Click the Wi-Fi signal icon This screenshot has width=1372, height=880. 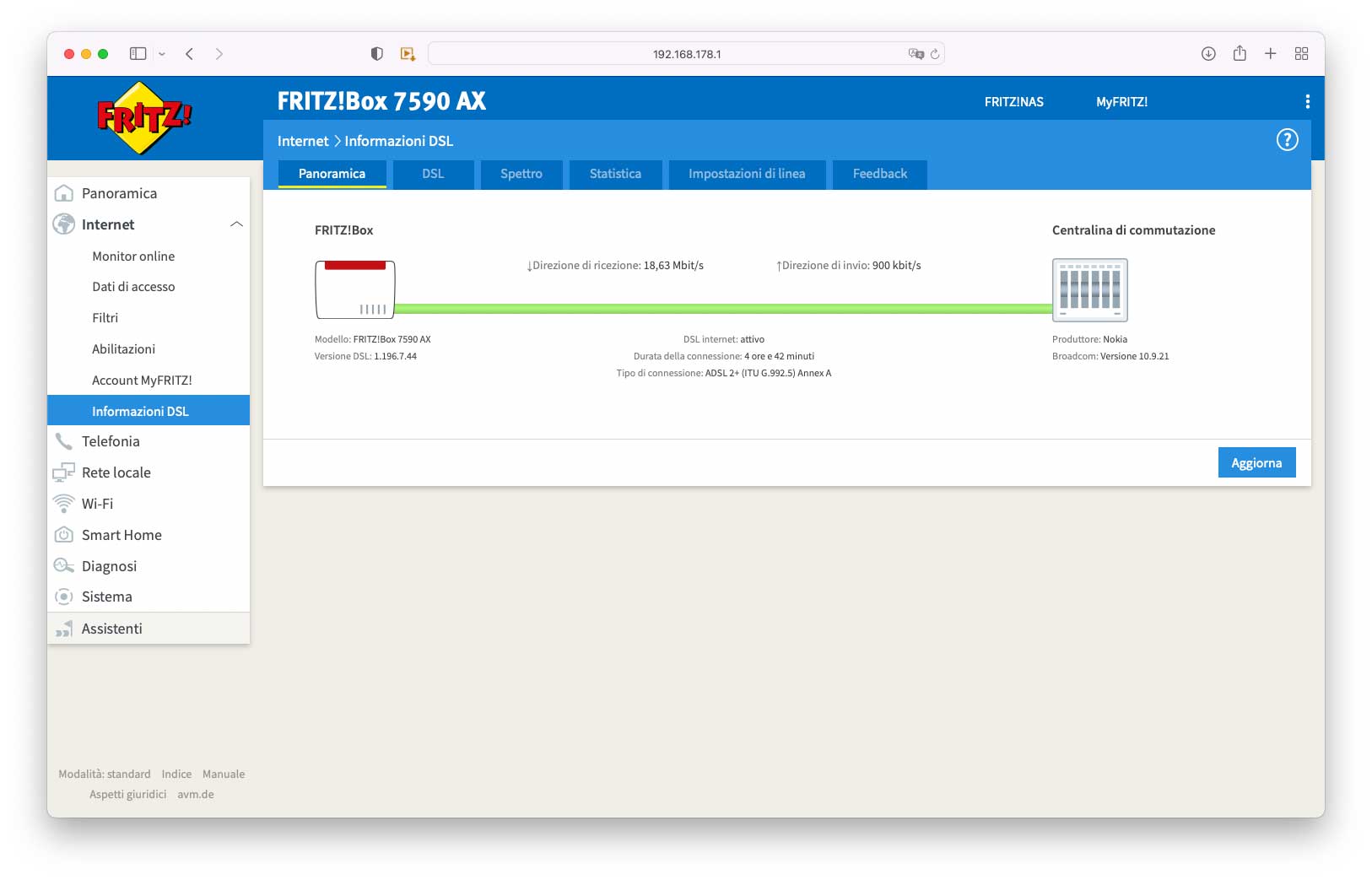(63, 504)
